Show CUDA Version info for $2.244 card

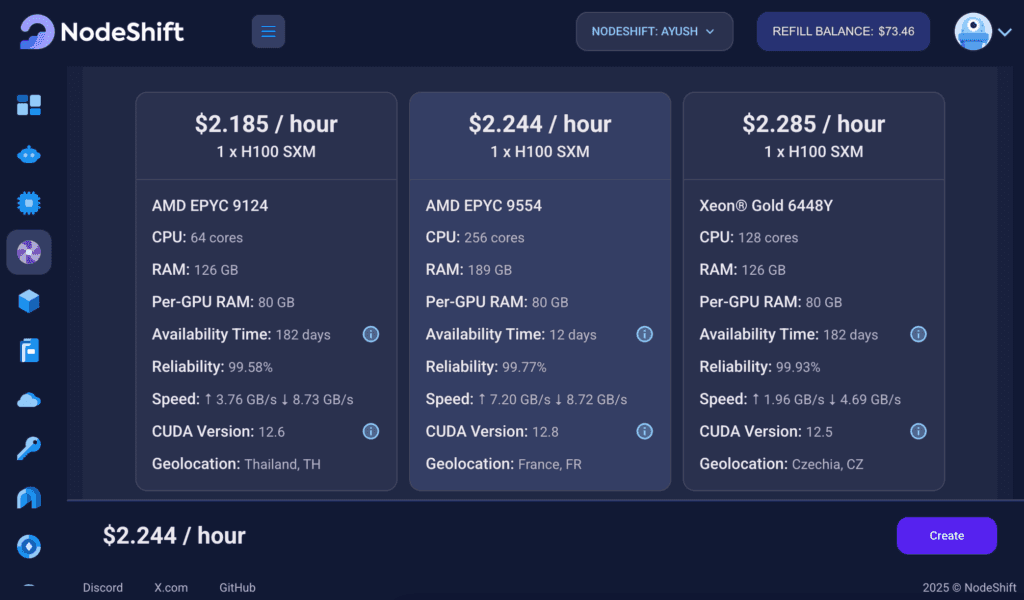point(645,432)
